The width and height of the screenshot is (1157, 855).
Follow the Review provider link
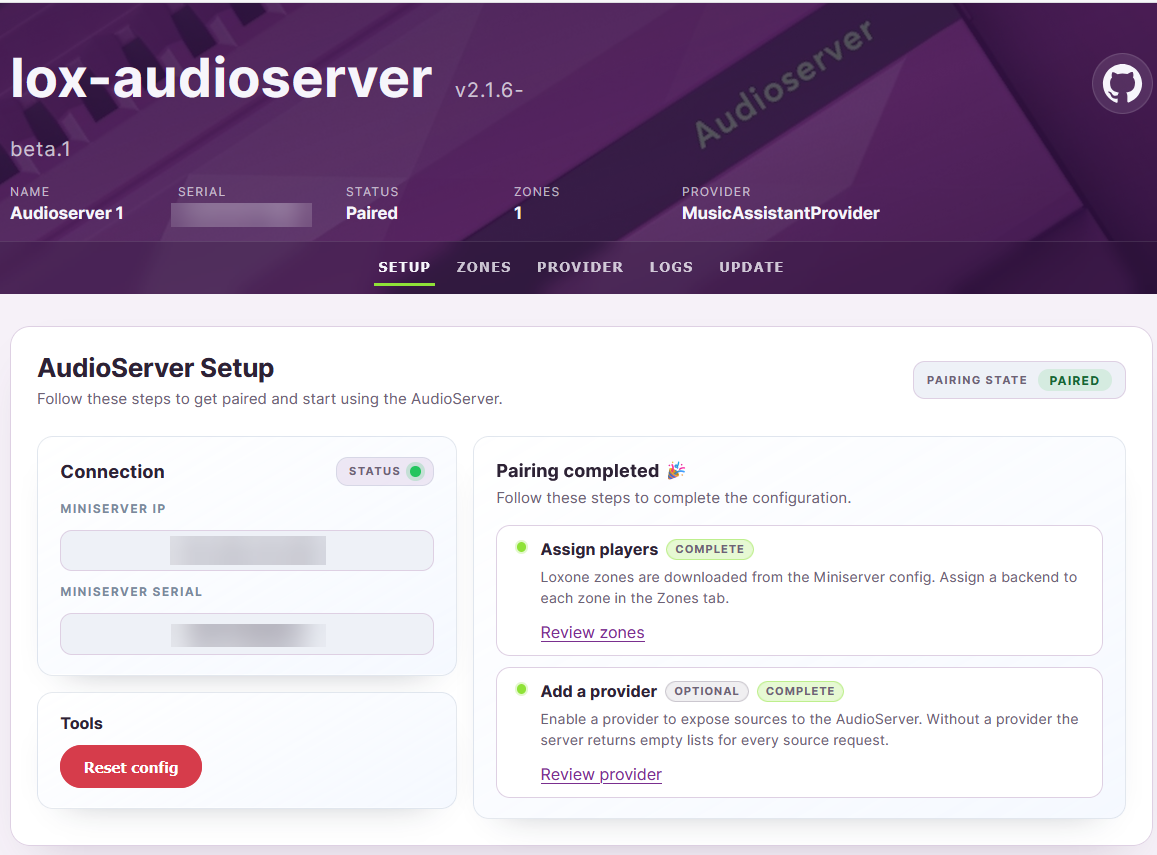tap(601, 774)
